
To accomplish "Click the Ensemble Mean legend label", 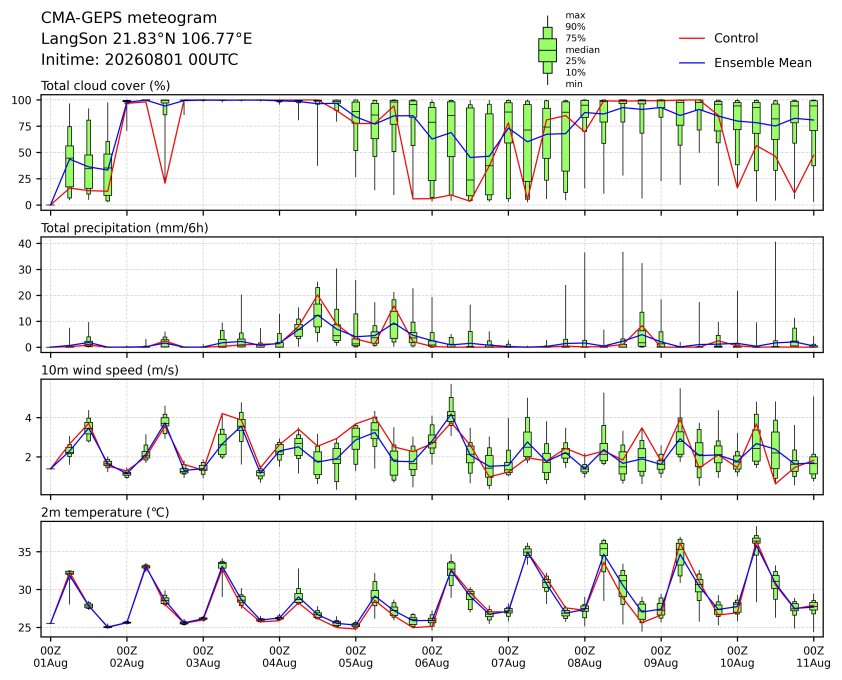I will pos(763,63).
